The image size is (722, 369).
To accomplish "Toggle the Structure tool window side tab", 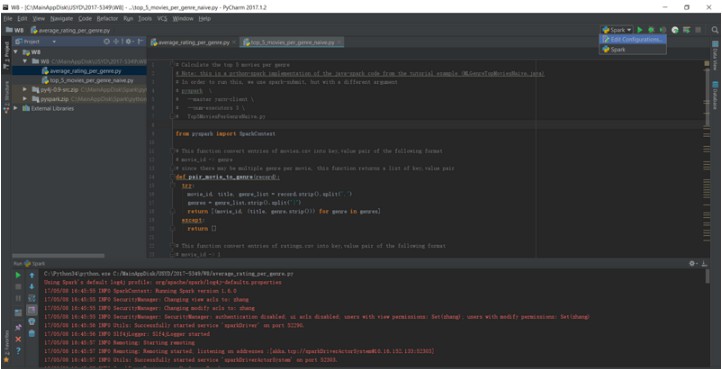I will pyautogui.click(x=6, y=98).
